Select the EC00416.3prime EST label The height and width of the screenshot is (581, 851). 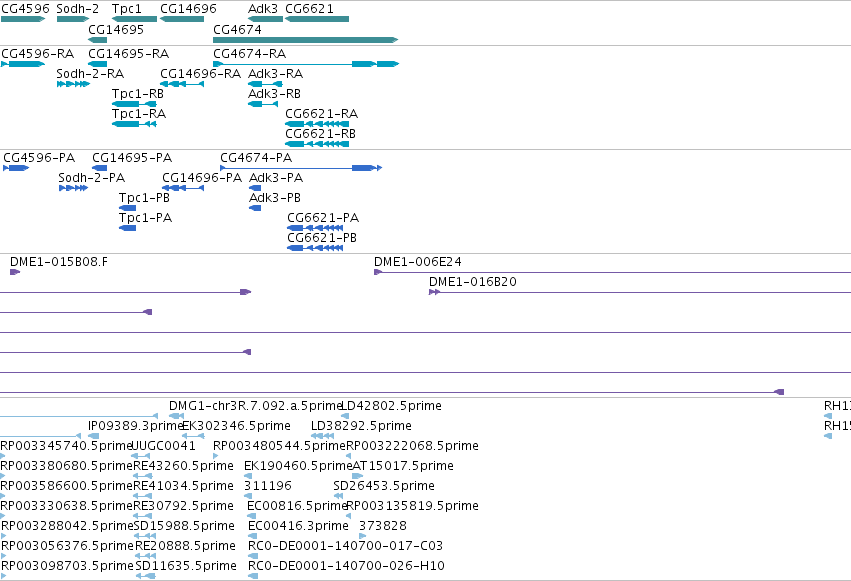[x=298, y=526]
